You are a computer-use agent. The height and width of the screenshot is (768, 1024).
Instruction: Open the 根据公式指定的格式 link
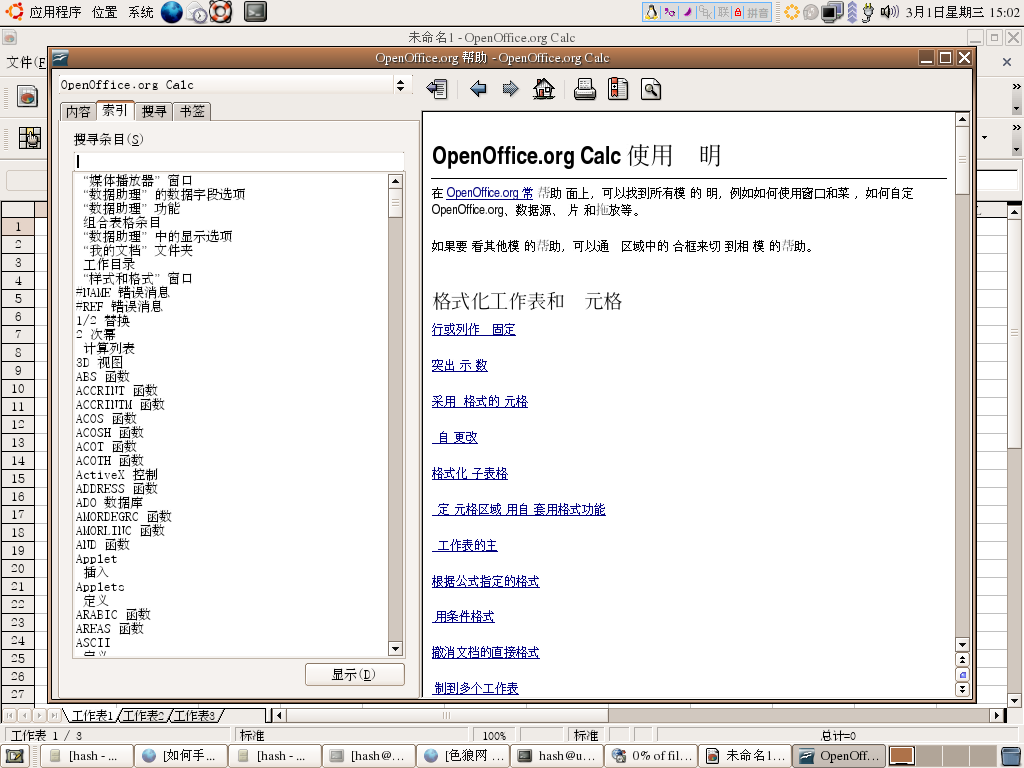485,581
